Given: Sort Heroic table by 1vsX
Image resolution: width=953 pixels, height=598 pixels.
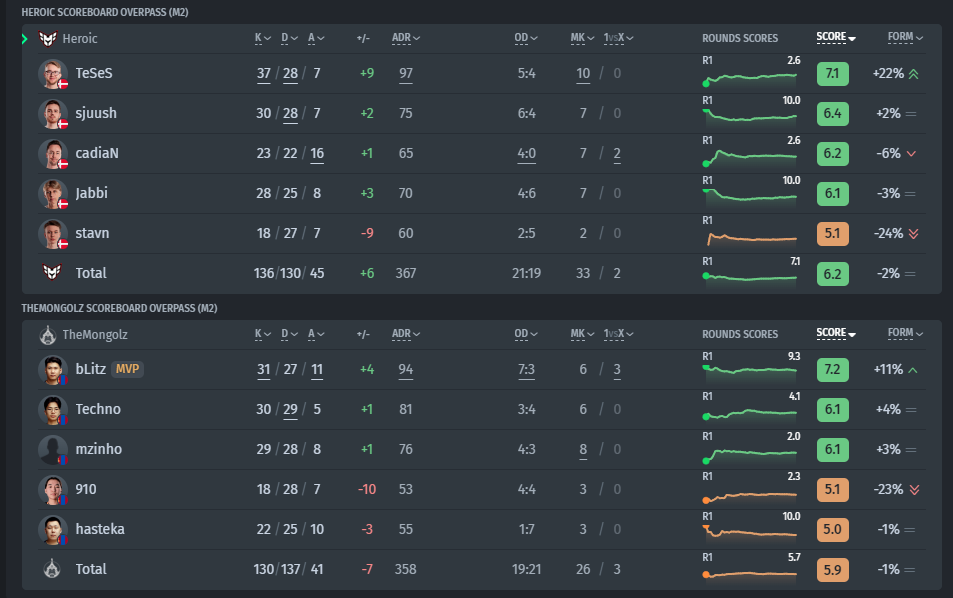Looking at the screenshot, I should (x=618, y=38).
